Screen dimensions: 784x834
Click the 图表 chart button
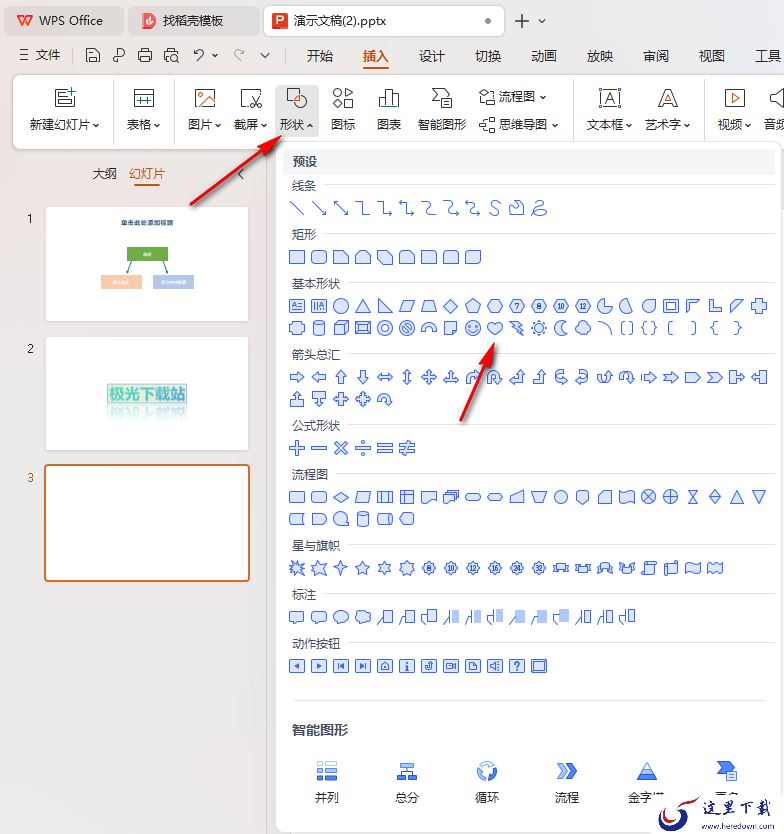[x=389, y=110]
